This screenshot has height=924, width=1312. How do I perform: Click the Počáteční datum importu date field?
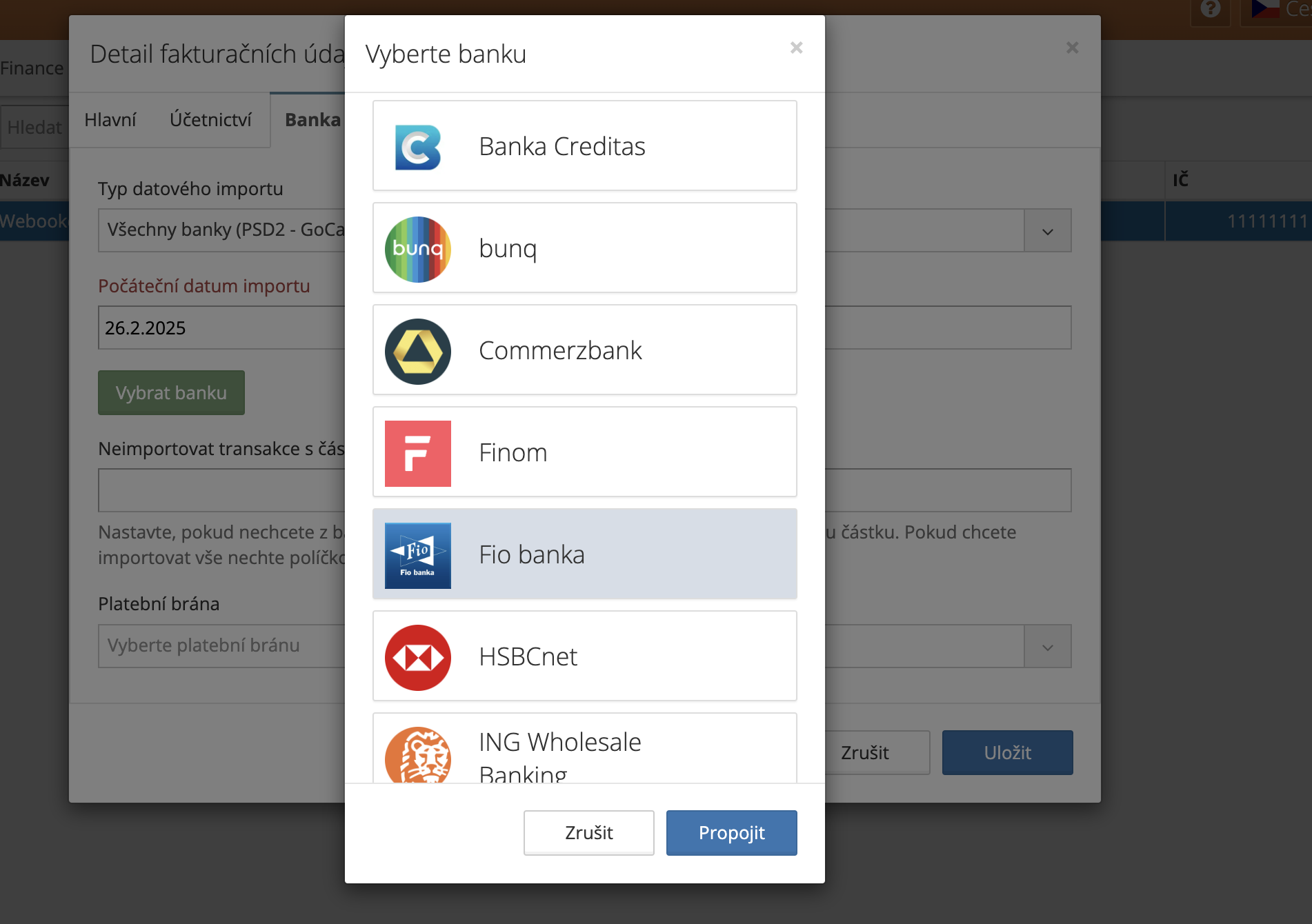[x=584, y=328]
